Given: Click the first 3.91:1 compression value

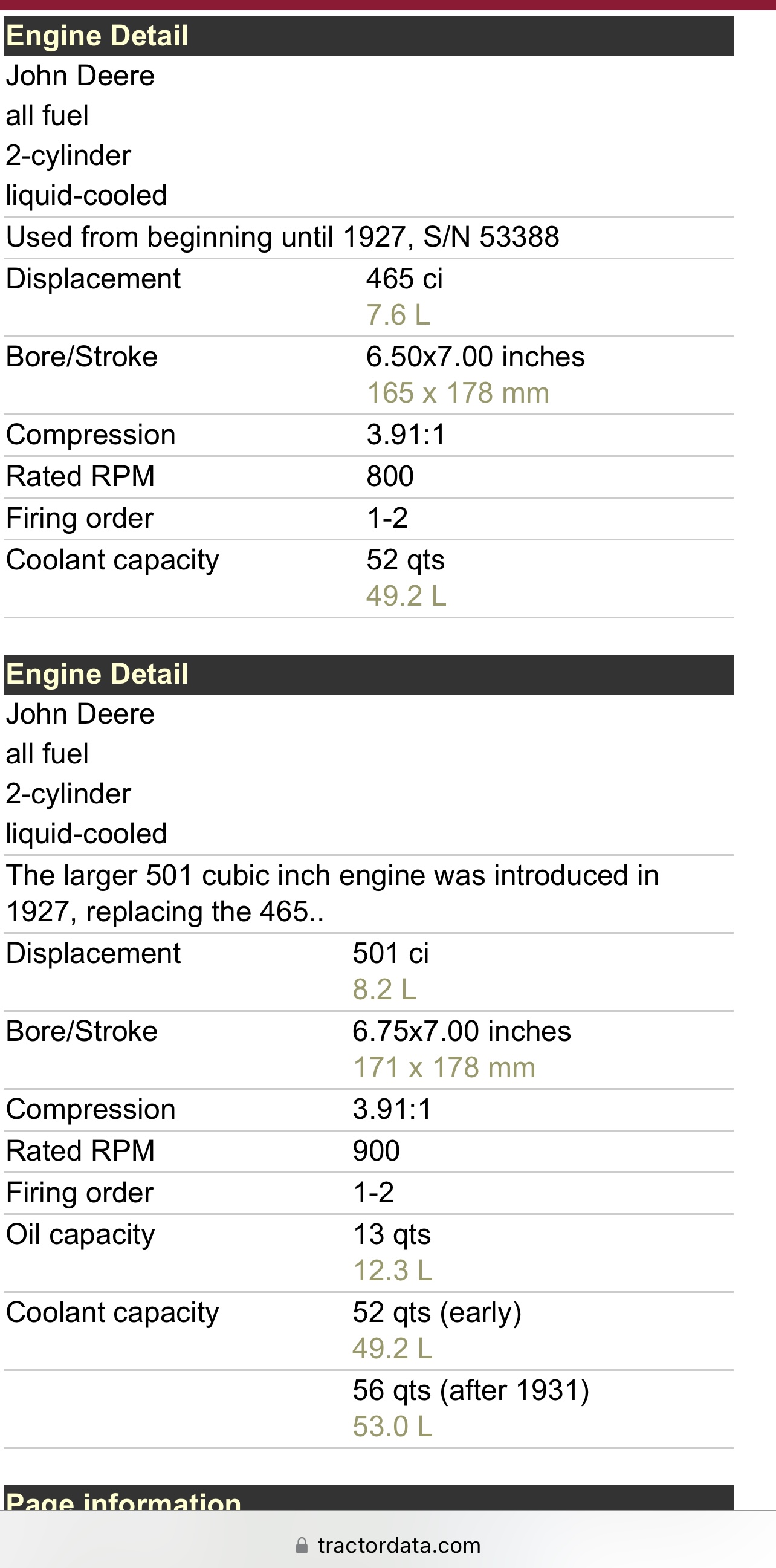Looking at the screenshot, I should (406, 435).
